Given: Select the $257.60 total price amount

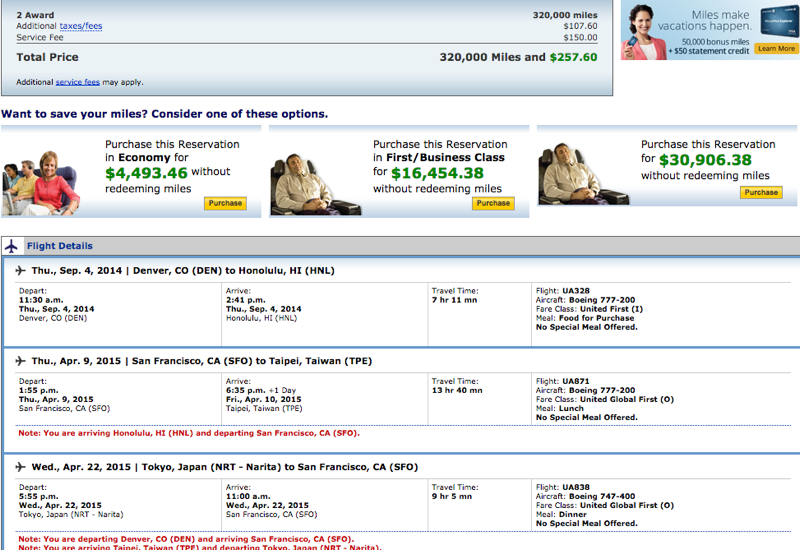Looking at the screenshot, I should pos(573,57).
